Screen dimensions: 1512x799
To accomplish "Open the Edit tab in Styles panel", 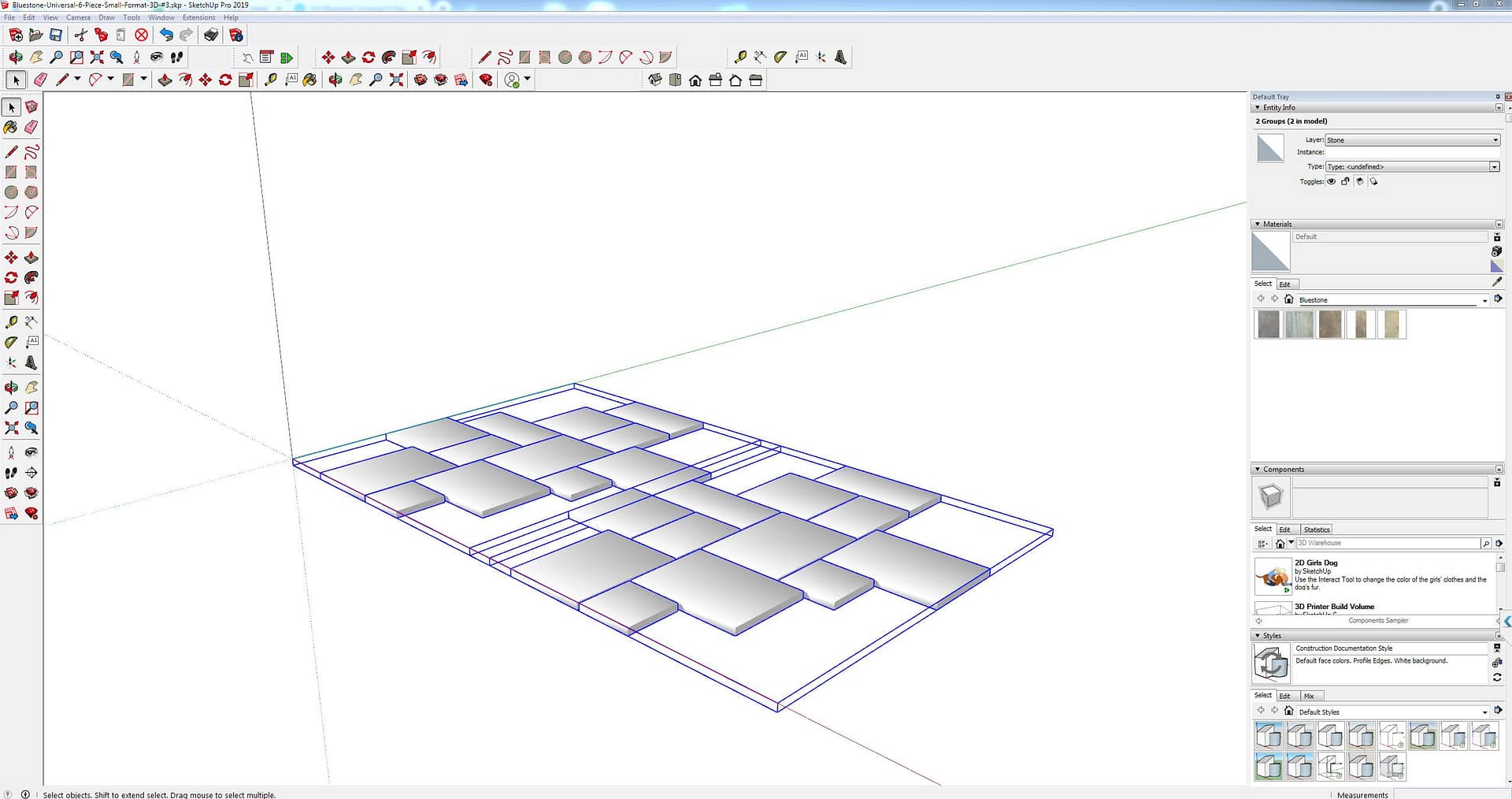I will coord(1284,696).
